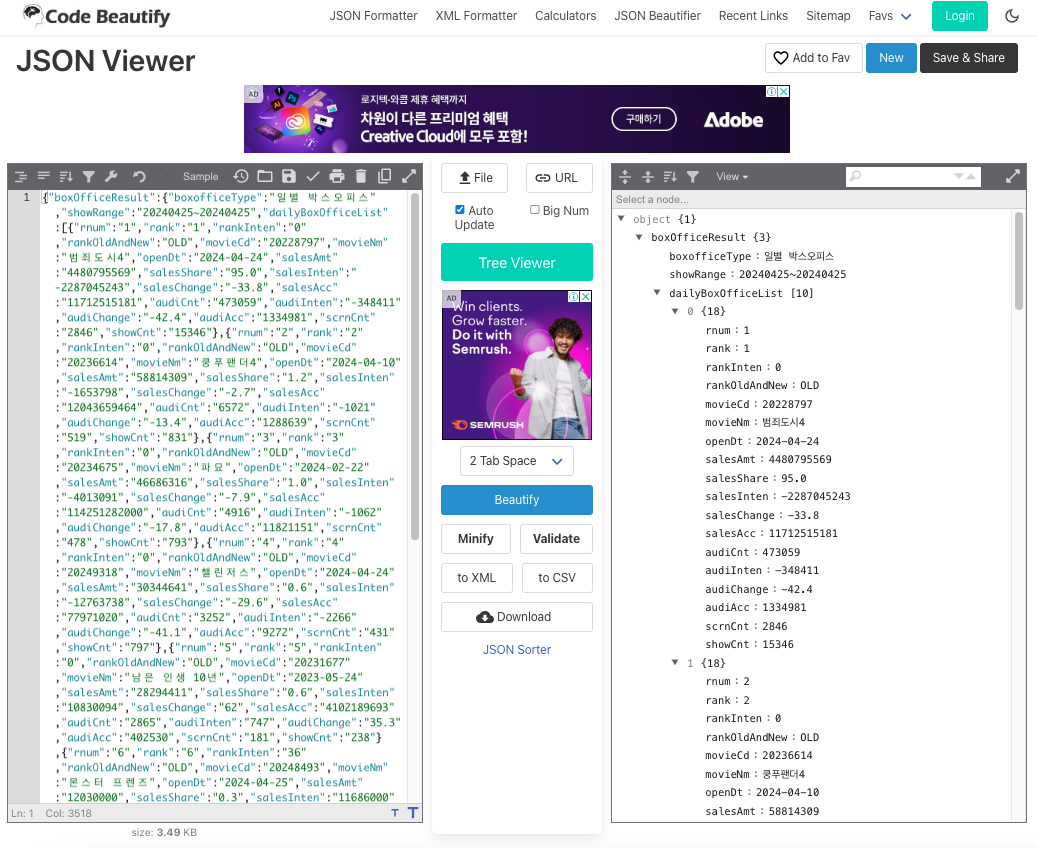This screenshot has width=1037, height=848.
Task: Collapse array item 1 {18}
Action: (x=675, y=662)
